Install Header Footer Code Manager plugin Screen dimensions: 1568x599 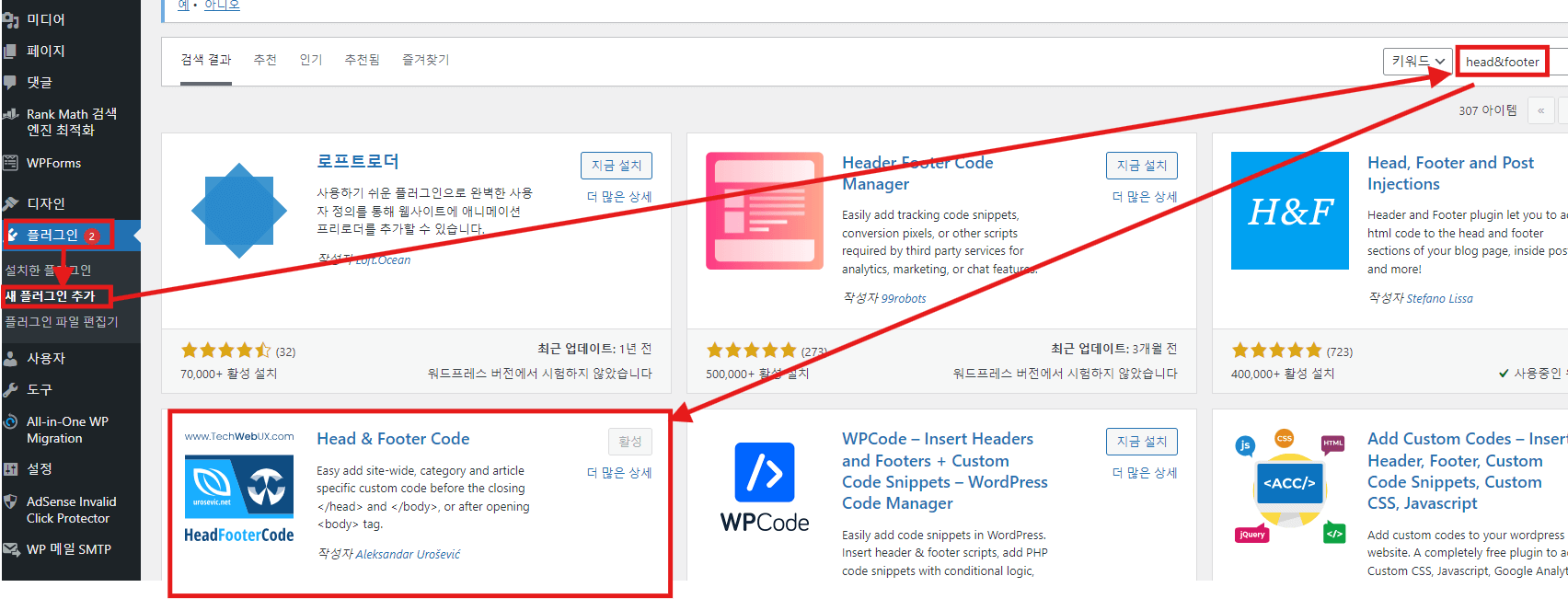pos(1142,166)
